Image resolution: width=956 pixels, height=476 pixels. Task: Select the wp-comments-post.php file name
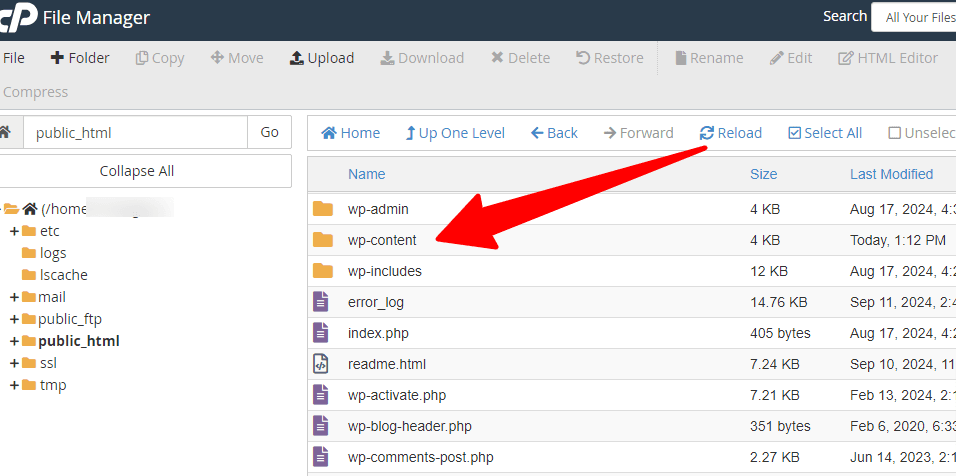[x=421, y=458]
